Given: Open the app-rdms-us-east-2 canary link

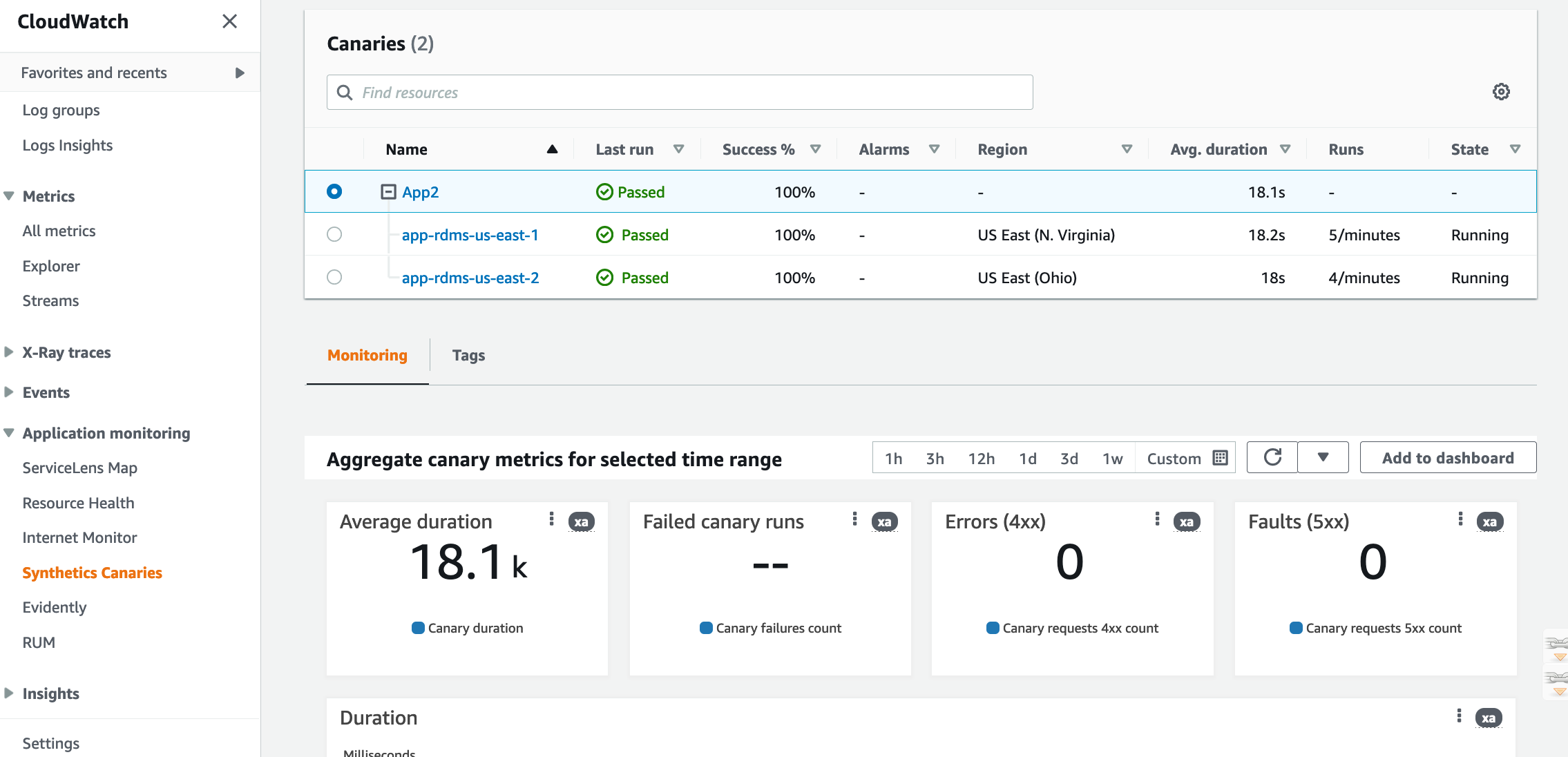Looking at the screenshot, I should (470, 278).
